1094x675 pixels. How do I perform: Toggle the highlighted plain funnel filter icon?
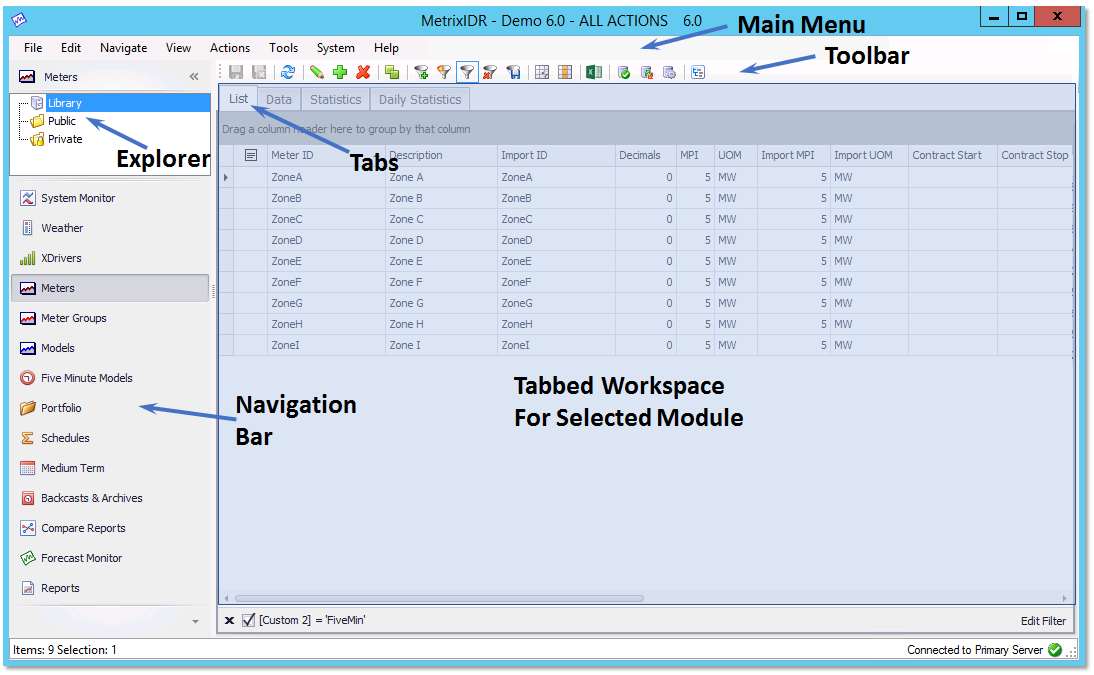467,72
